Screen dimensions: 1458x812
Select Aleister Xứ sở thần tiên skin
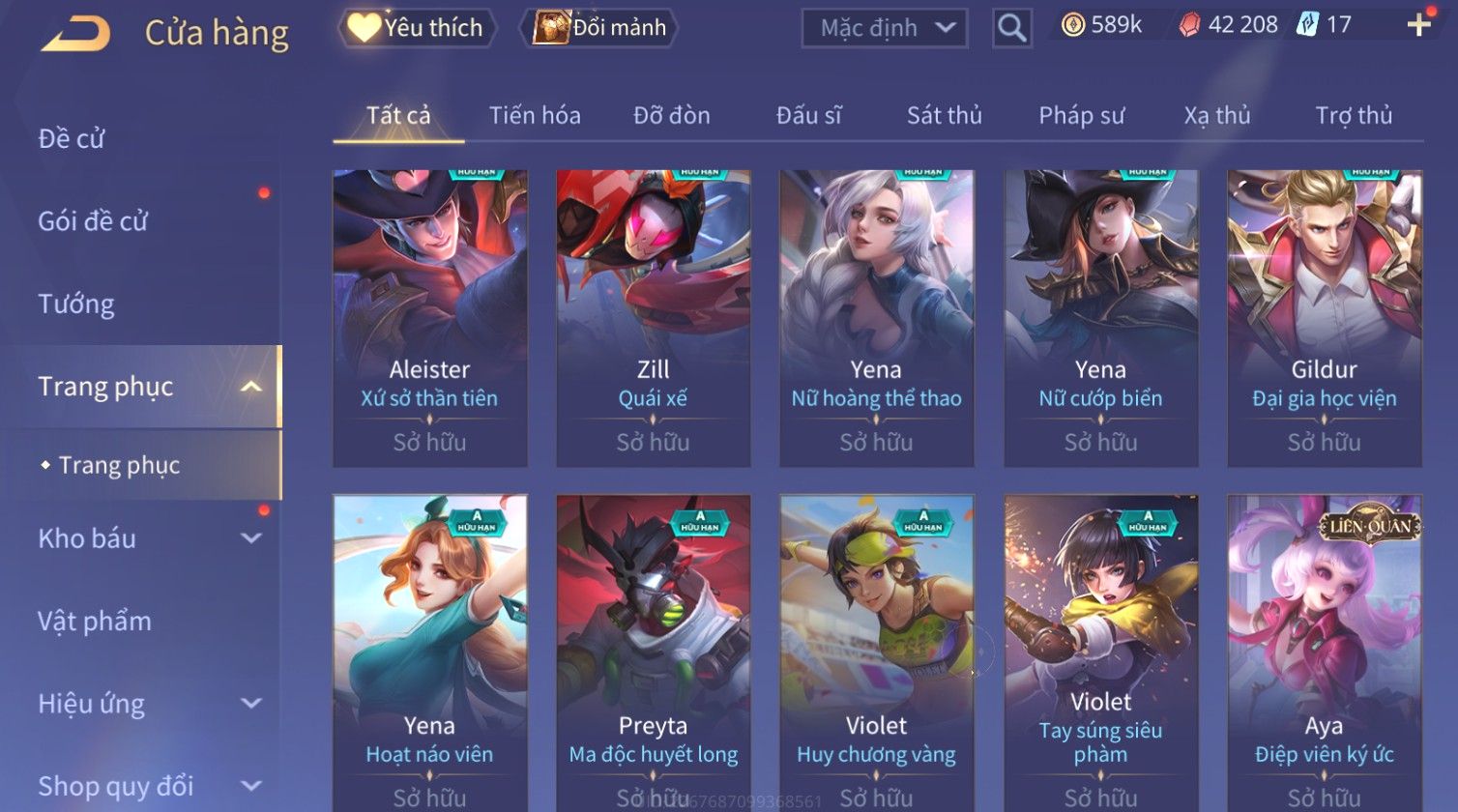429,319
